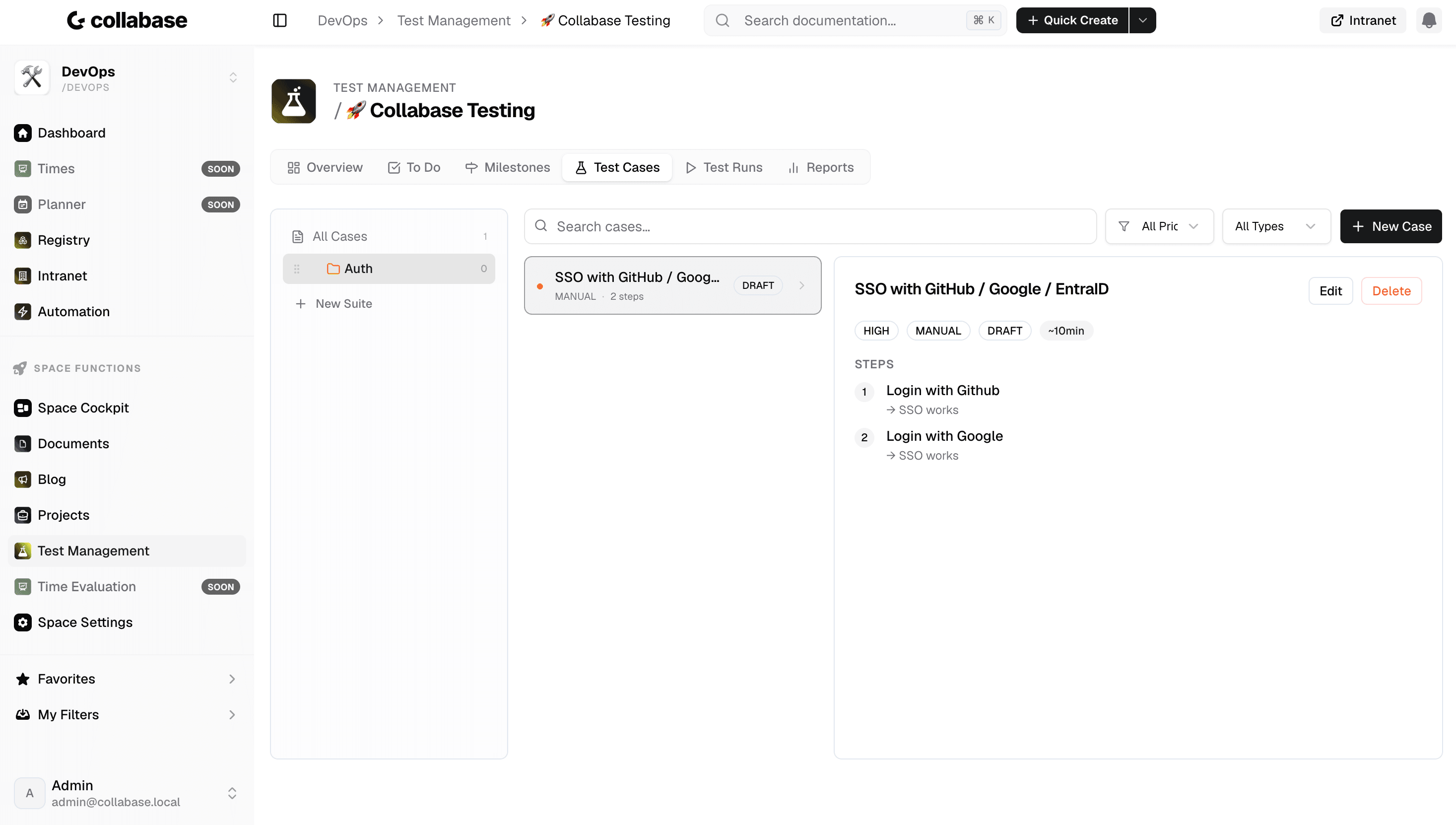Click Edit on the SSO test case
Image resolution: width=1456 pixels, height=825 pixels.
pyautogui.click(x=1330, y=291)
